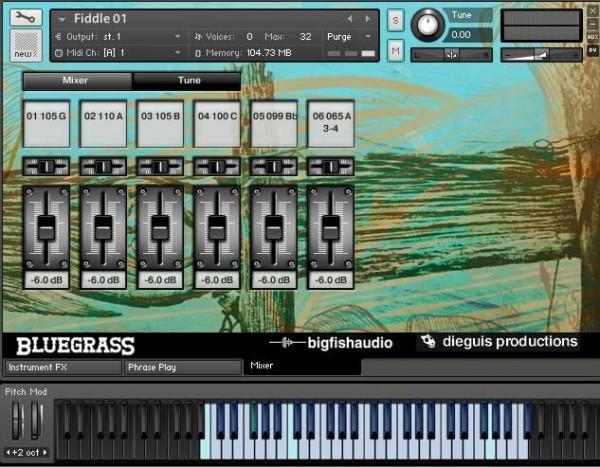Click pan slider under pad 02 110 A
Screen dimensions: 600x467
click(x=103, y=167)
